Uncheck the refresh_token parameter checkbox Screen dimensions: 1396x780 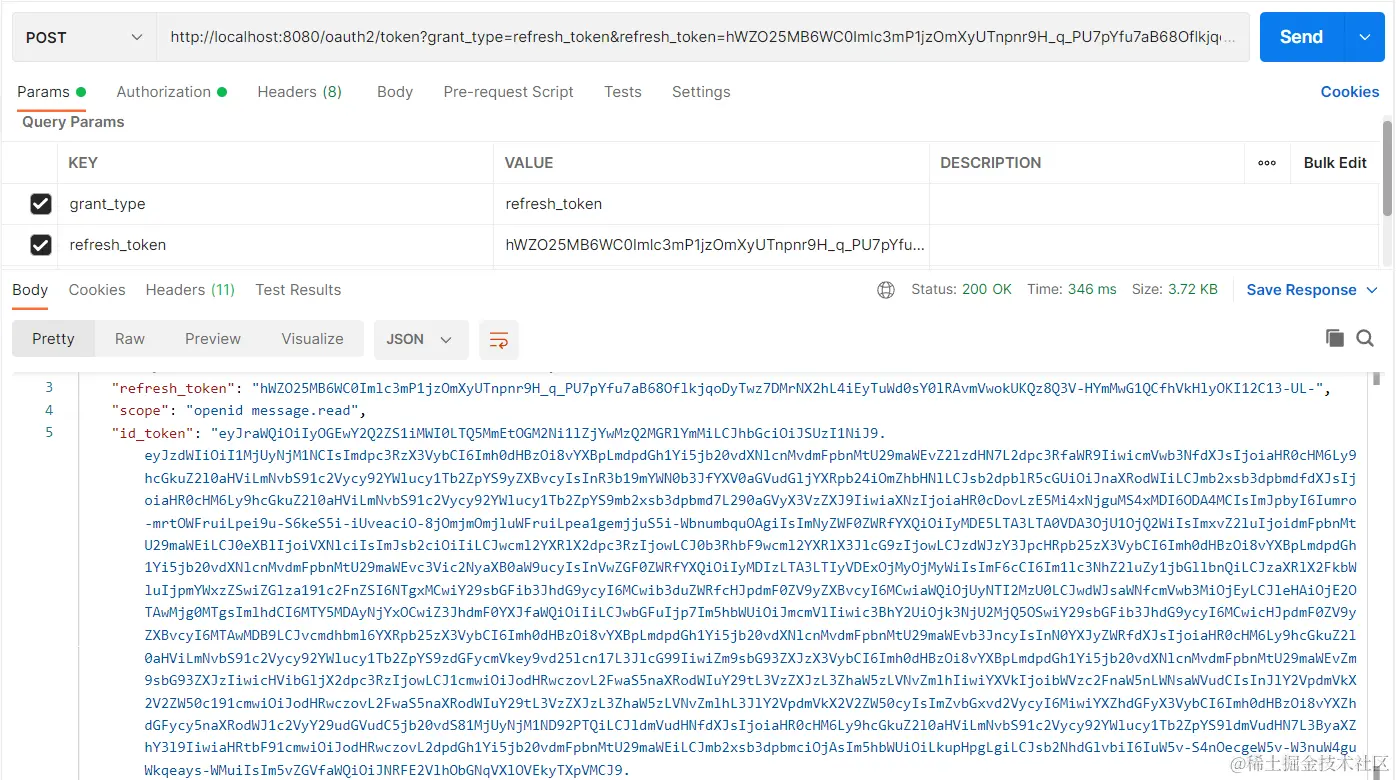tap(41, 245)
